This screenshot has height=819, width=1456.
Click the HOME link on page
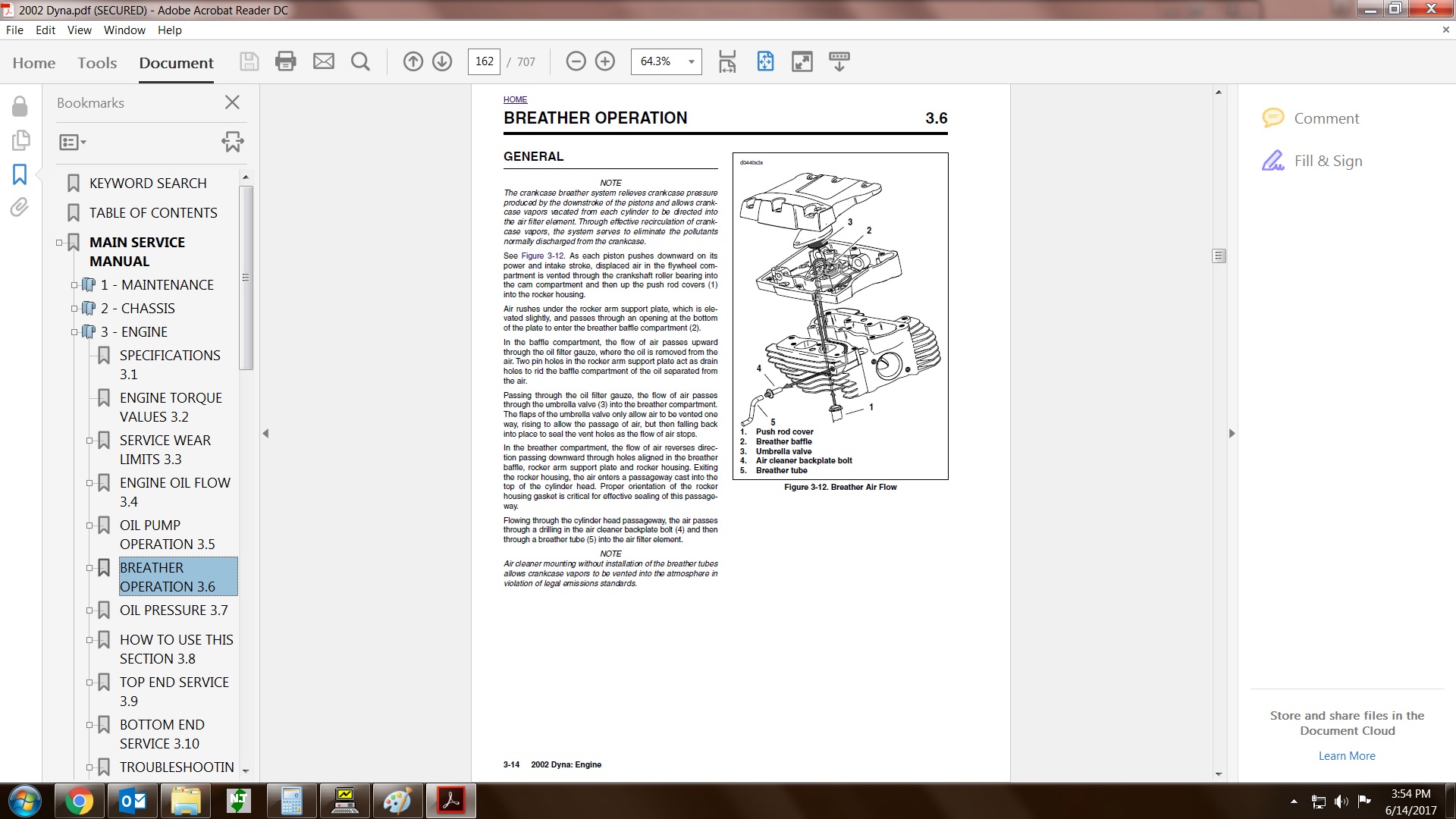(x=515, y=99)
